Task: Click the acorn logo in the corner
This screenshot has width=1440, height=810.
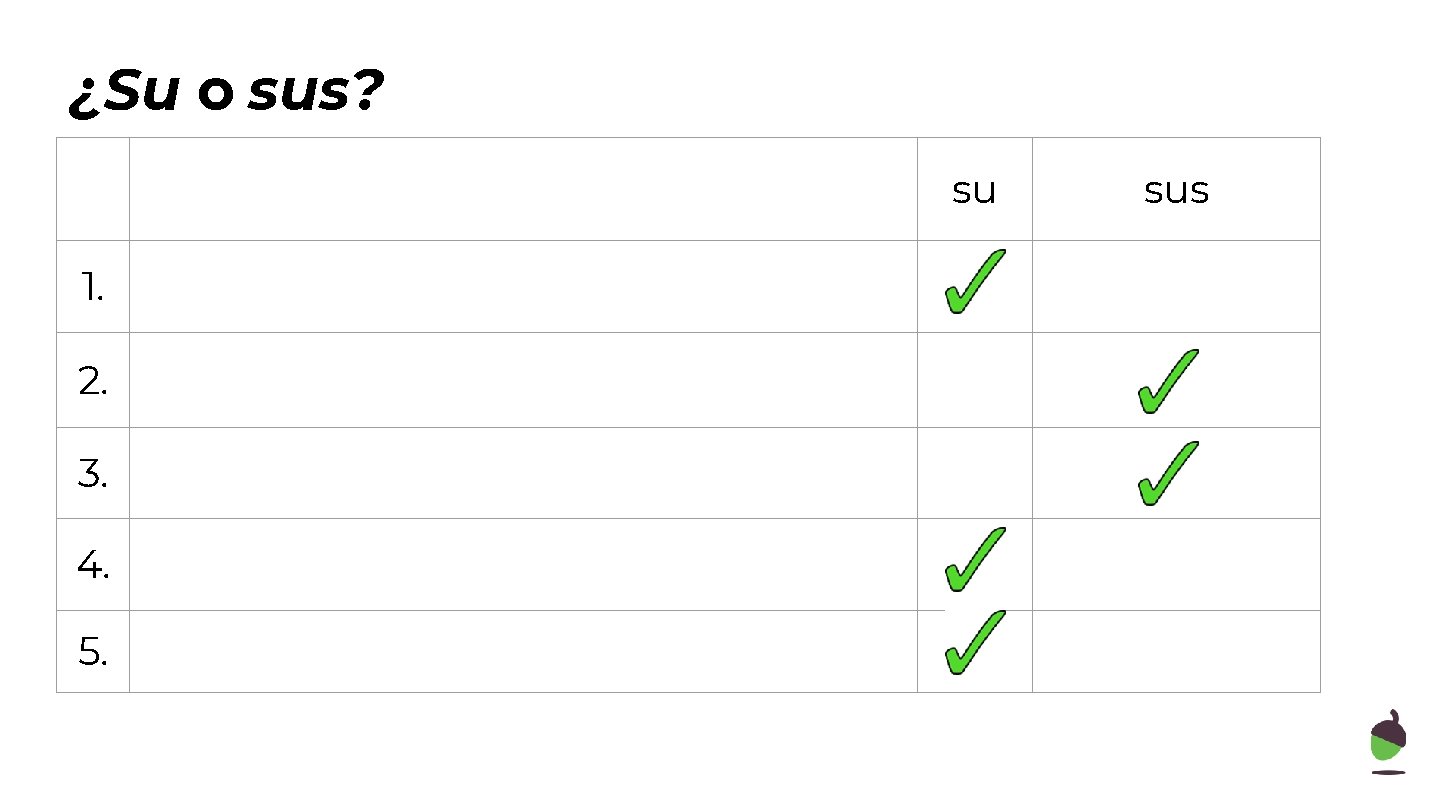Action: pos(1388,742)
